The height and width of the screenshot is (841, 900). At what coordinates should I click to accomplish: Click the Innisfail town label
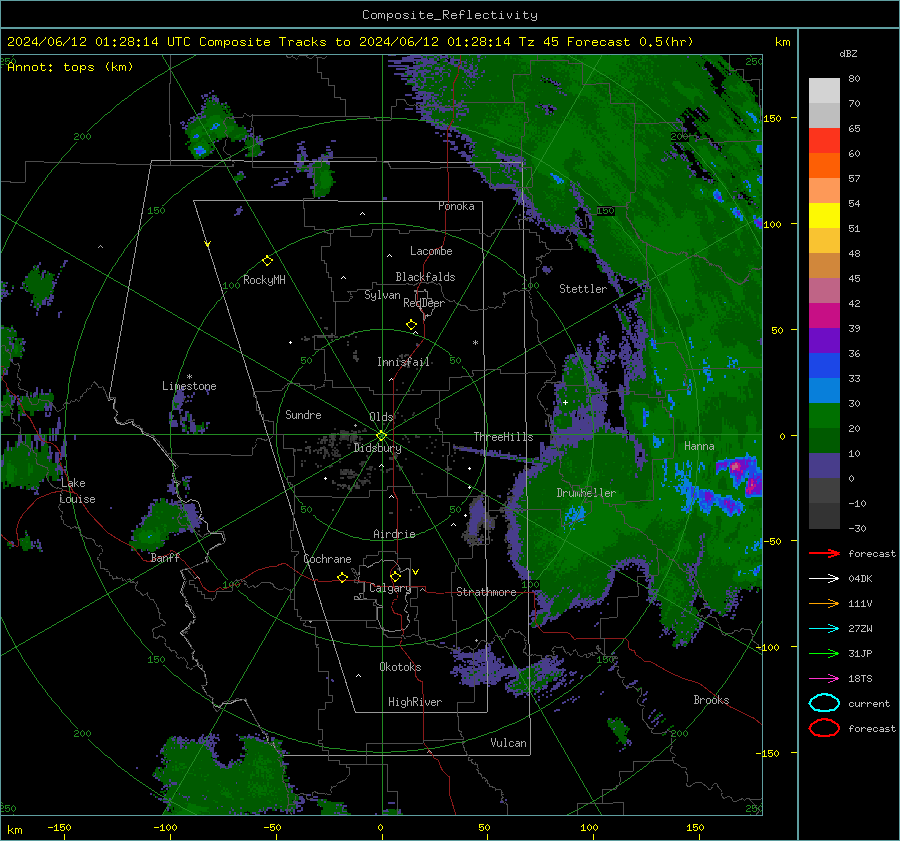pyautogui.click(x=404, y=362)
